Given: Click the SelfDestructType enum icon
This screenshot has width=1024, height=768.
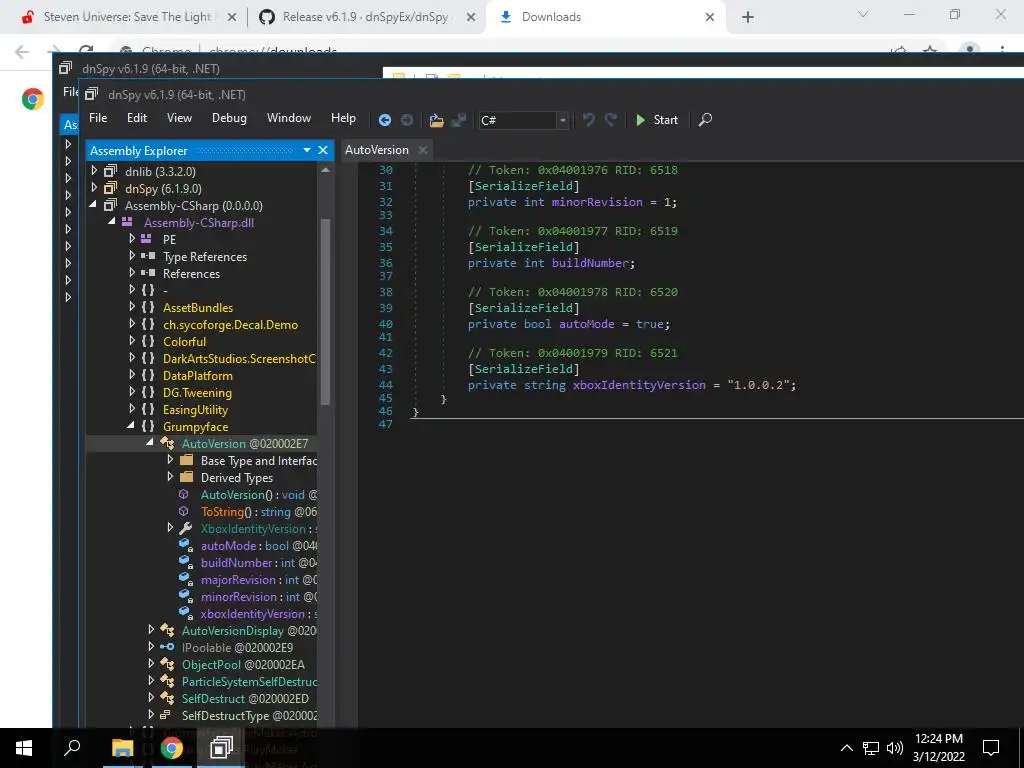Looking at the screenshot, I should pyautogui.click(x=166, y=715).
